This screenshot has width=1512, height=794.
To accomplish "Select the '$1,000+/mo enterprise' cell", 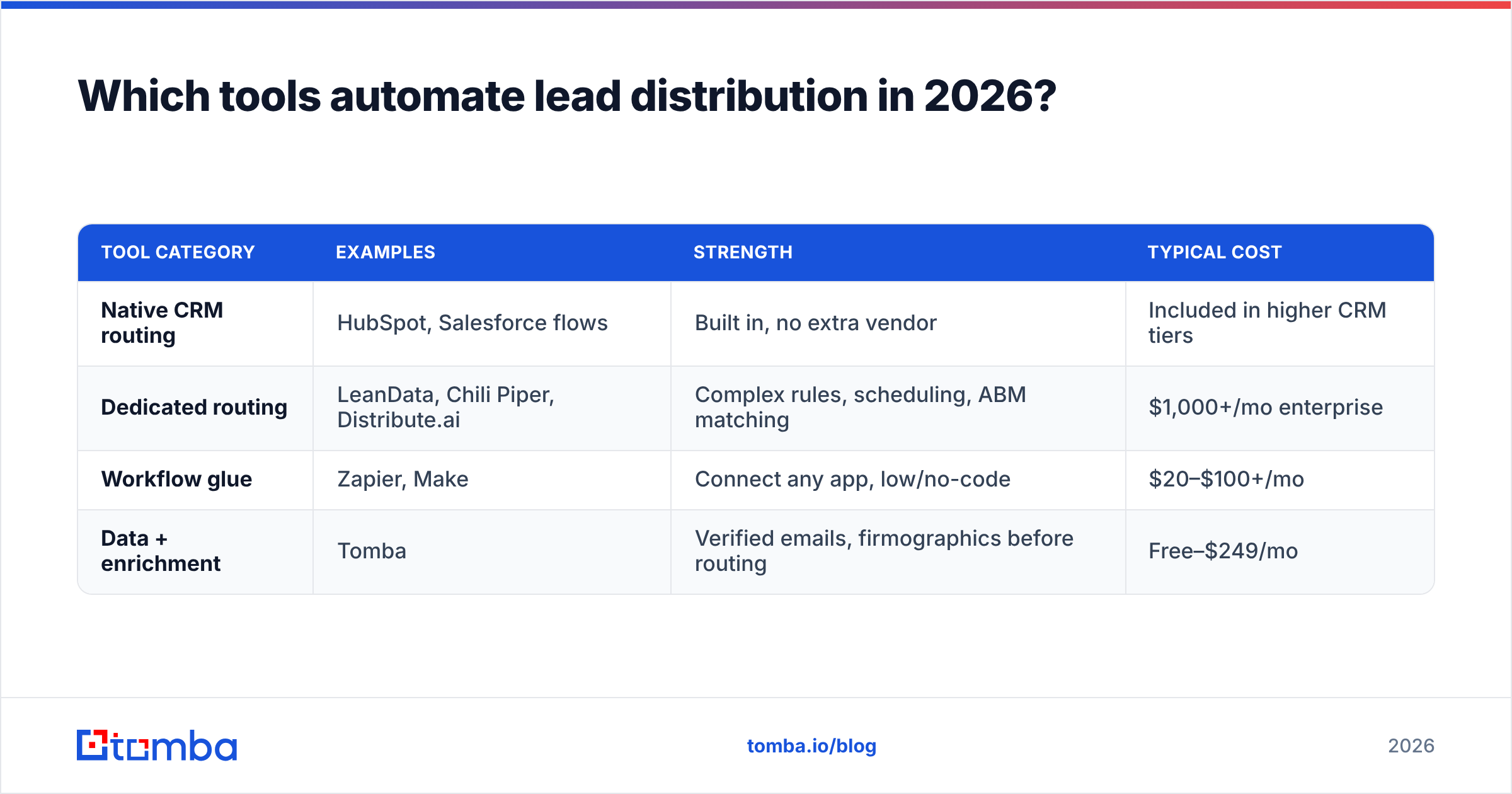I will pos(1280,408).
